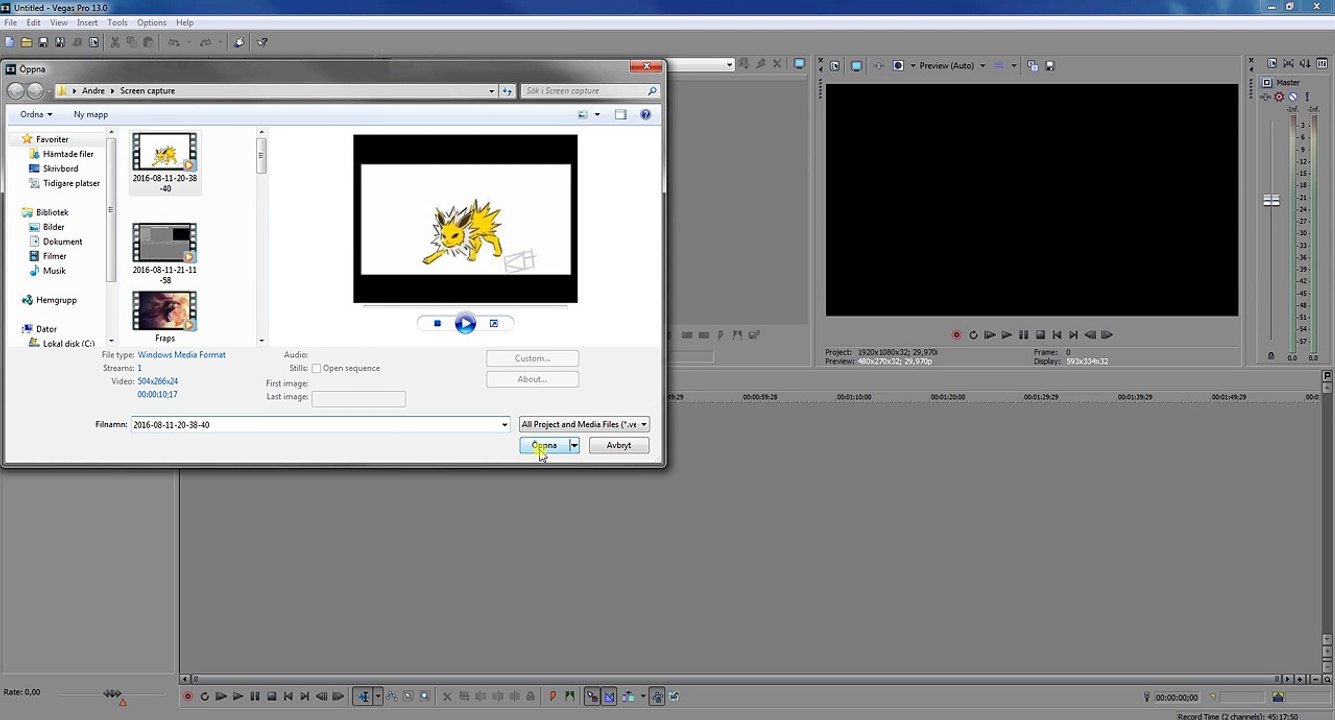
Task: Click the Copy Snapshot to Clipboard icon
Action: click(x=1033, y=65)
